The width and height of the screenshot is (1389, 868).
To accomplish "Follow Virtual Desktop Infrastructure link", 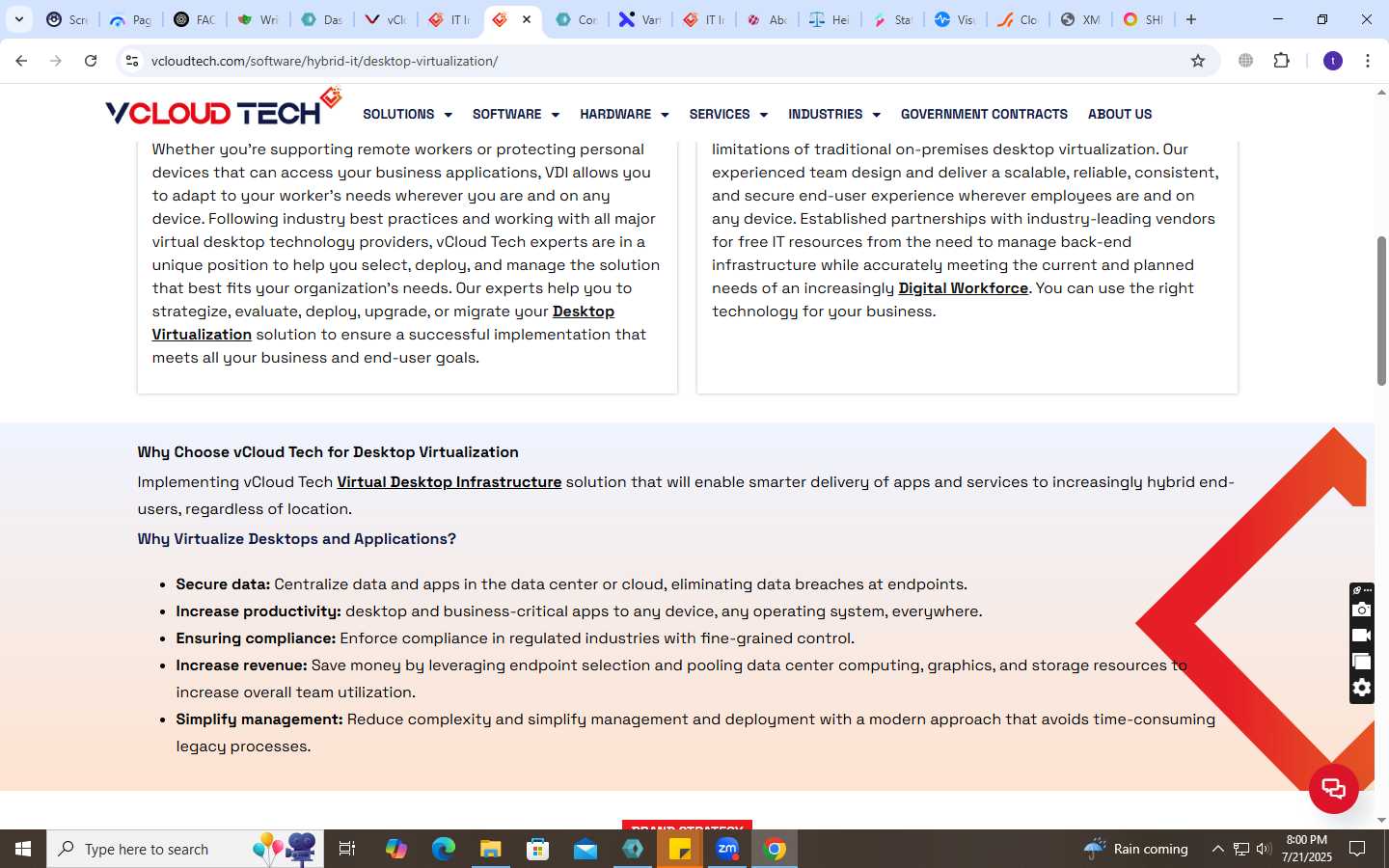I will pyautogui.click(x=449, y=481).
